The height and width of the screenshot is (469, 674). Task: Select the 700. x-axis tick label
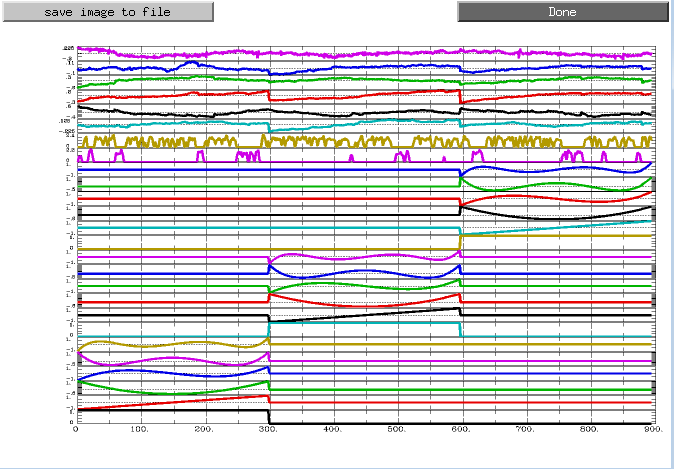click(525, 429)
